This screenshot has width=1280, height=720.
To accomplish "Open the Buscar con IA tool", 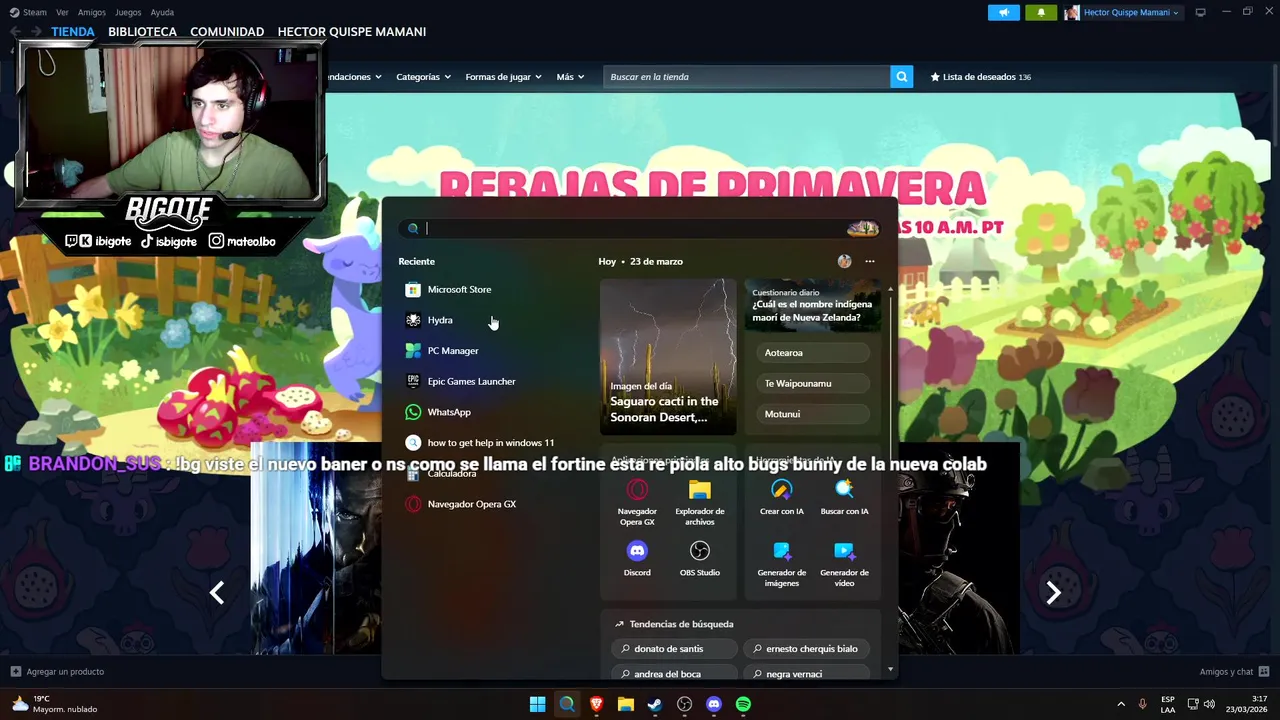I will [x=844, y=498].
